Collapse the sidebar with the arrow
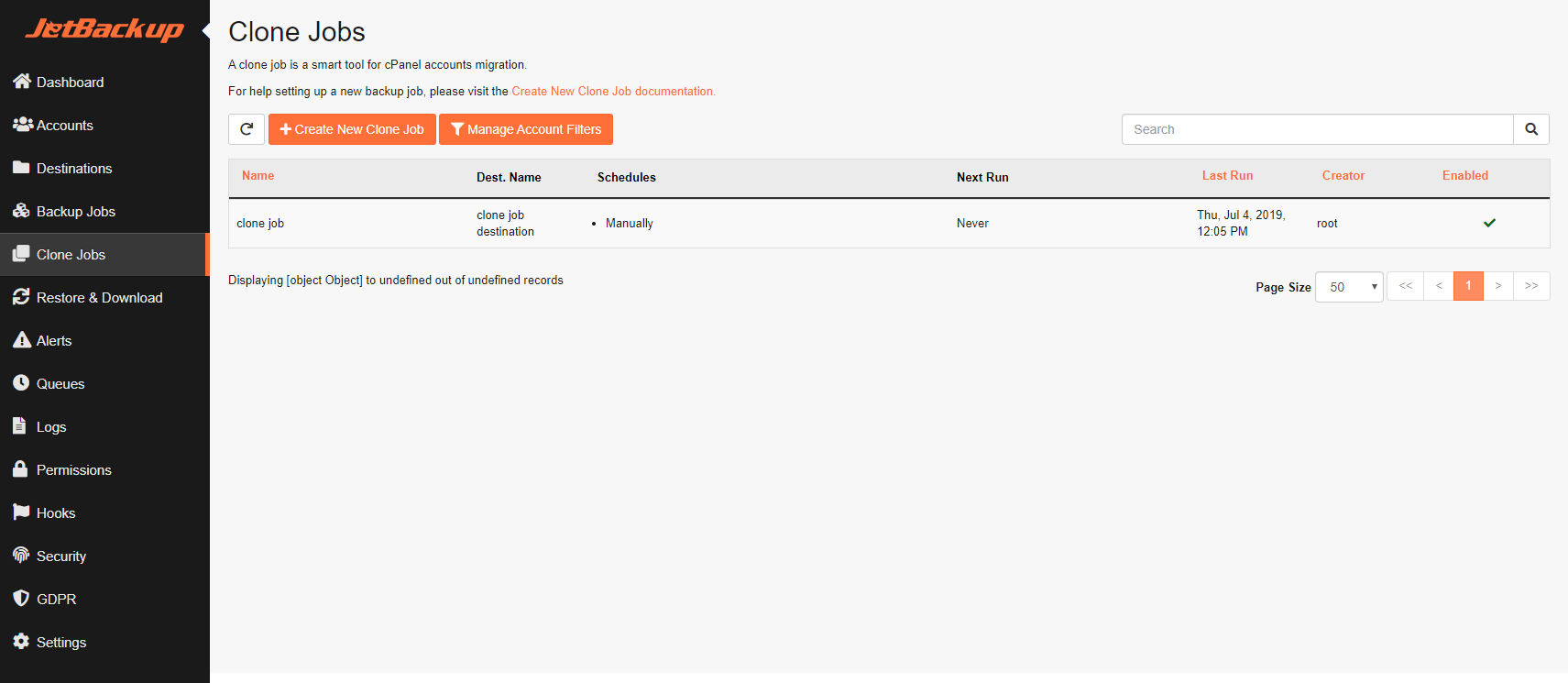1568x683 pixels. [205, 31]
